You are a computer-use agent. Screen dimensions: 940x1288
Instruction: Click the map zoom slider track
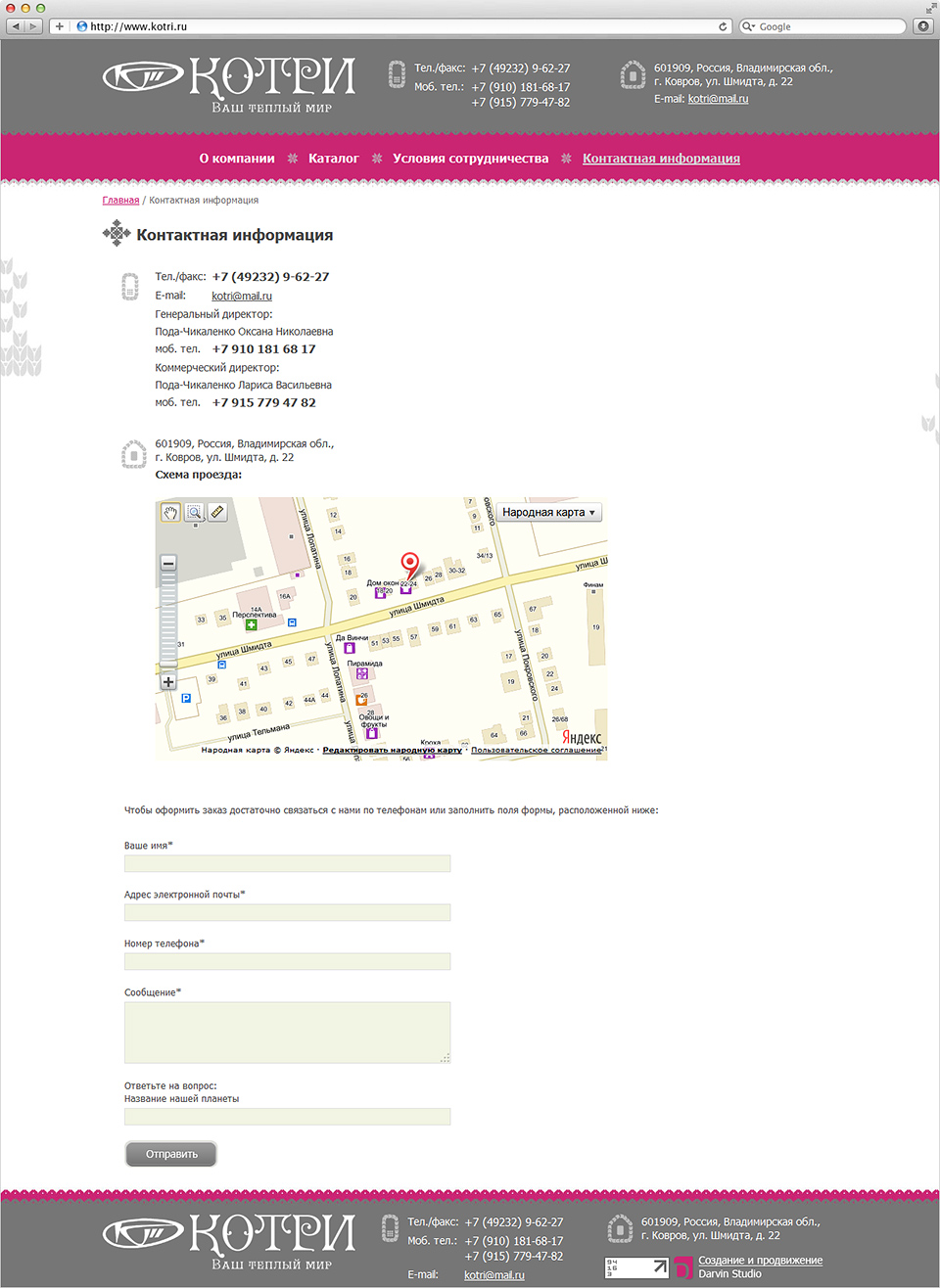coord(168,617)
